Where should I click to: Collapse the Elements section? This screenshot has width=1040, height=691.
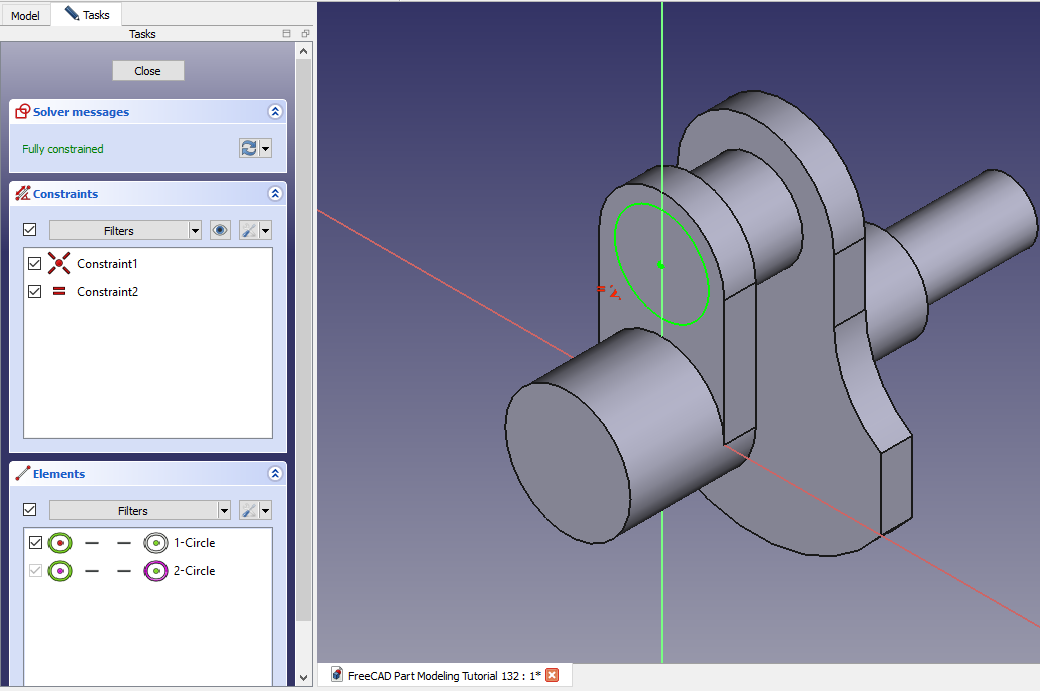point(274,474)
